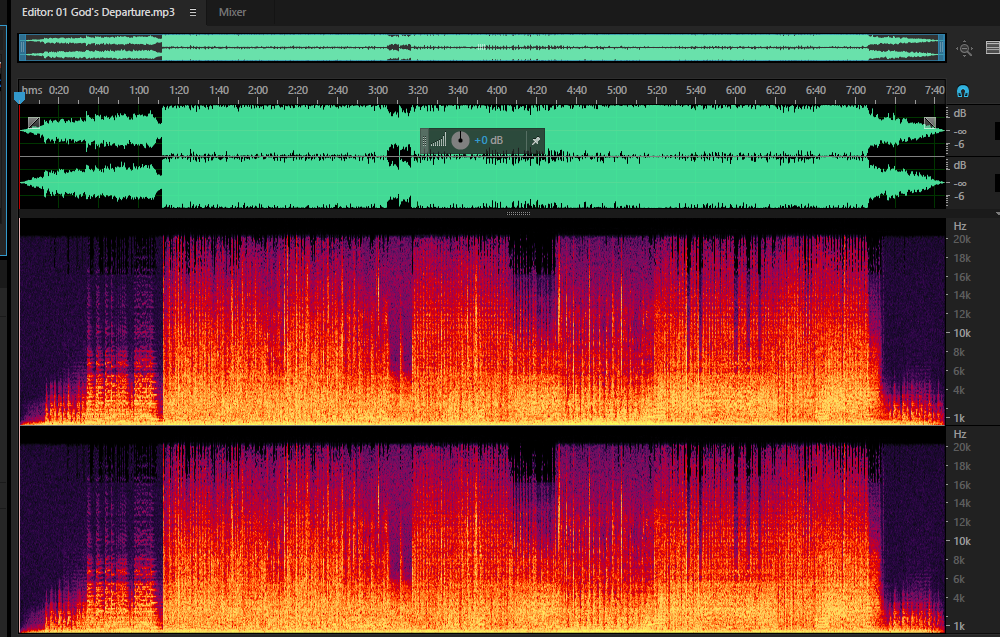Click the right channel's dB amplitude scale label
Image resolution: width=1000 pixels, height=637 pixels.
click(x=960, y=166)
